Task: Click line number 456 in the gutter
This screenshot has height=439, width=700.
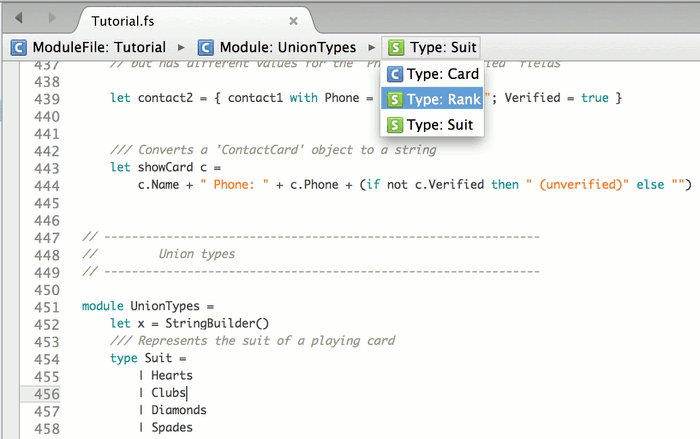Action: [x=46, y=394]
